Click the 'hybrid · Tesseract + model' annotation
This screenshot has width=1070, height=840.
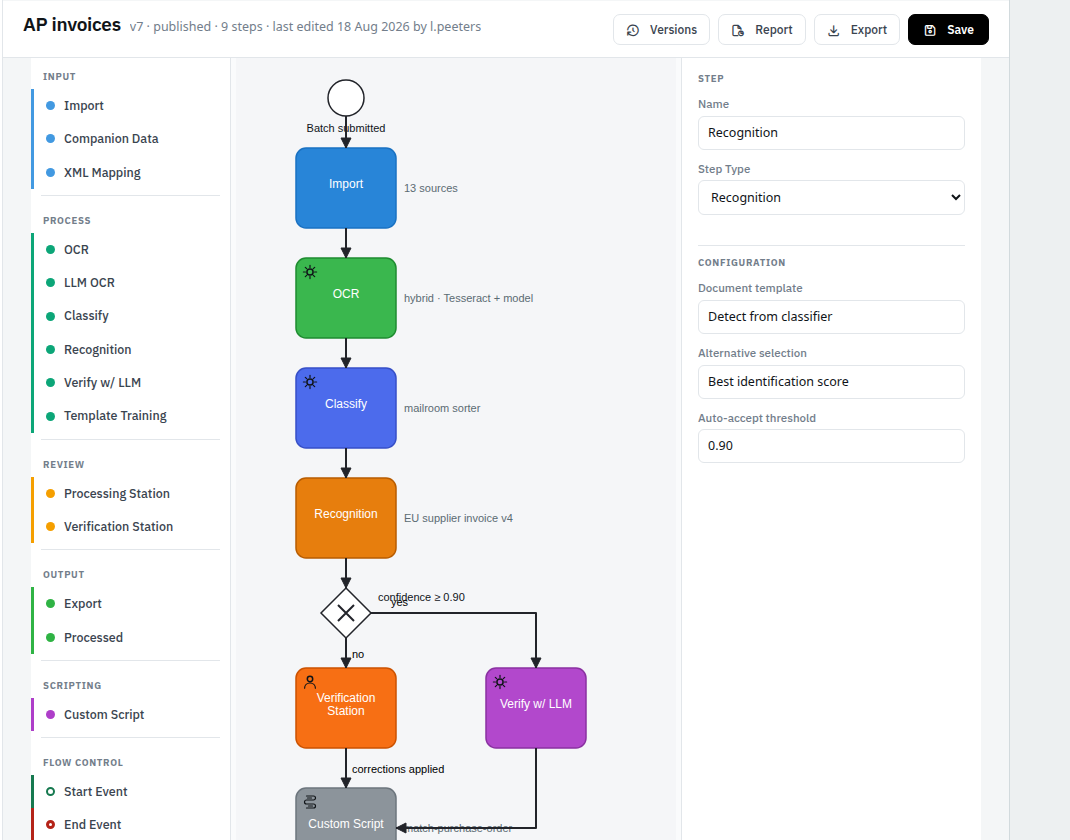pyautogui.click(x=468, y=298)
